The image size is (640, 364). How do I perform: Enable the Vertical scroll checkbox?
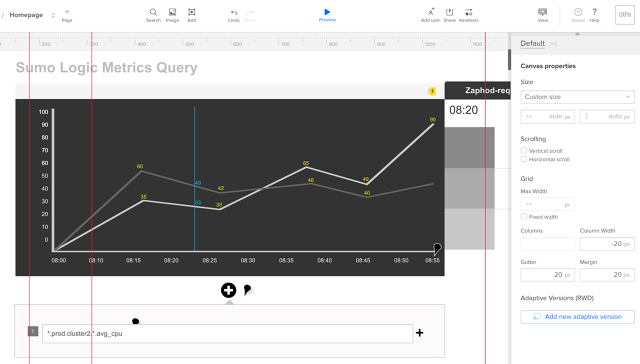[x=524, y=151]
